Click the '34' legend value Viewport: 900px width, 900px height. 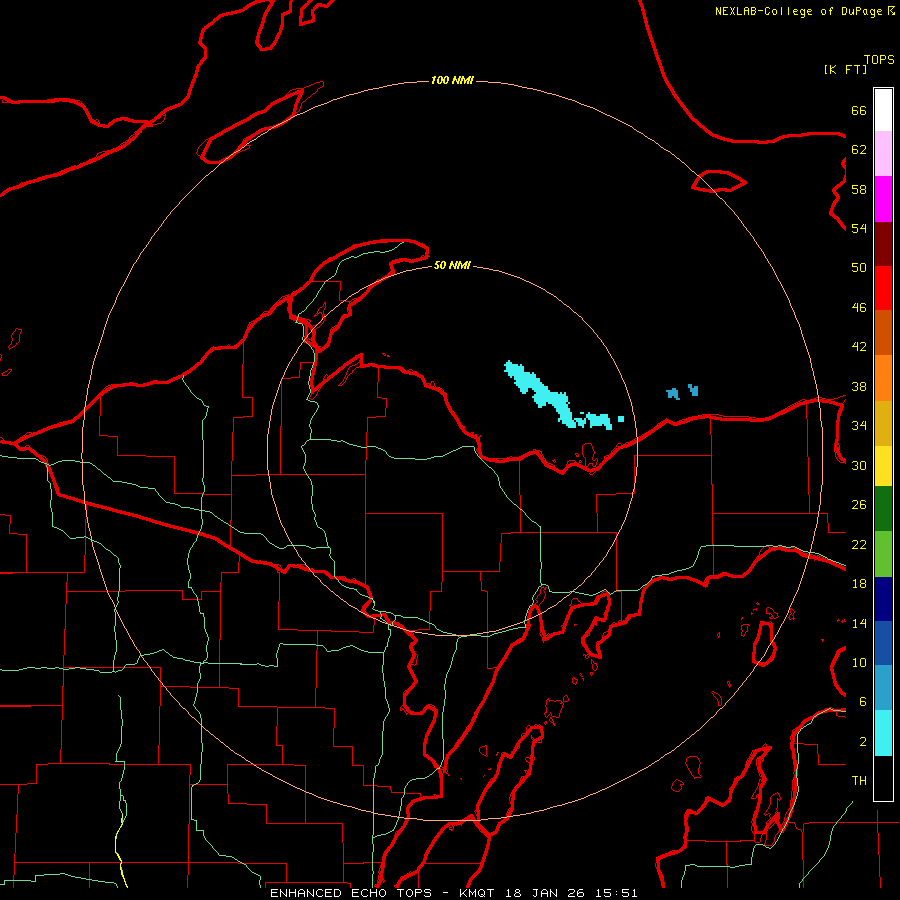pyautogui.click(x=859, y=425)
